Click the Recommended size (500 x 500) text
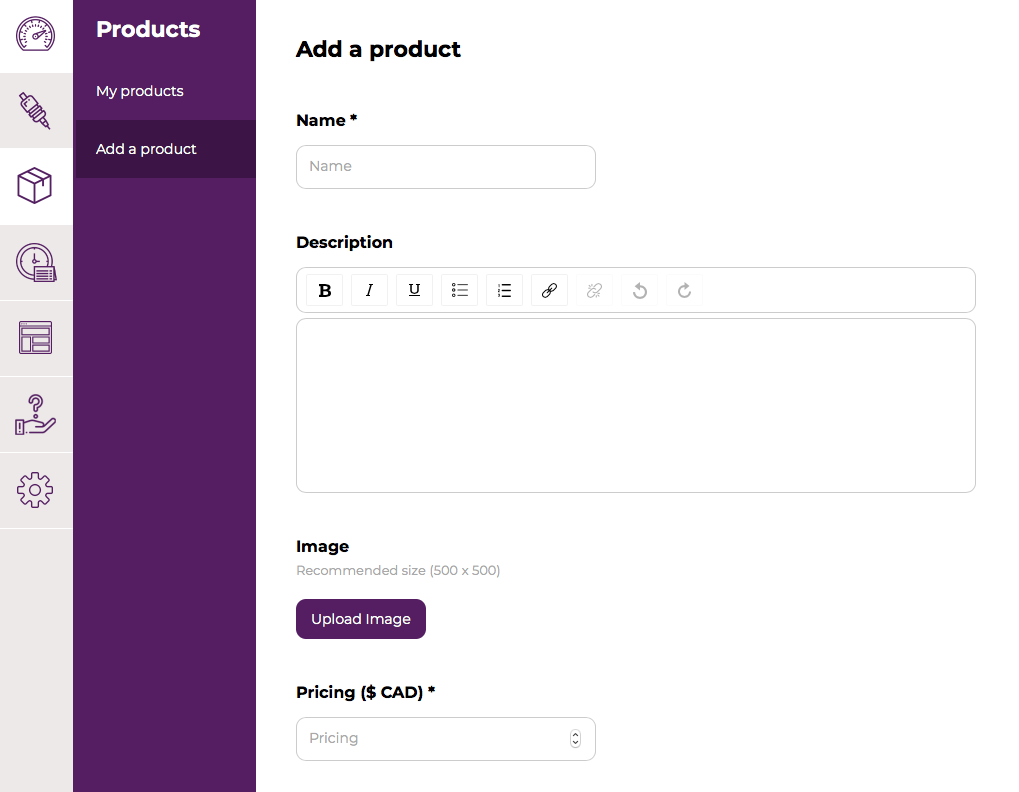 398,570
